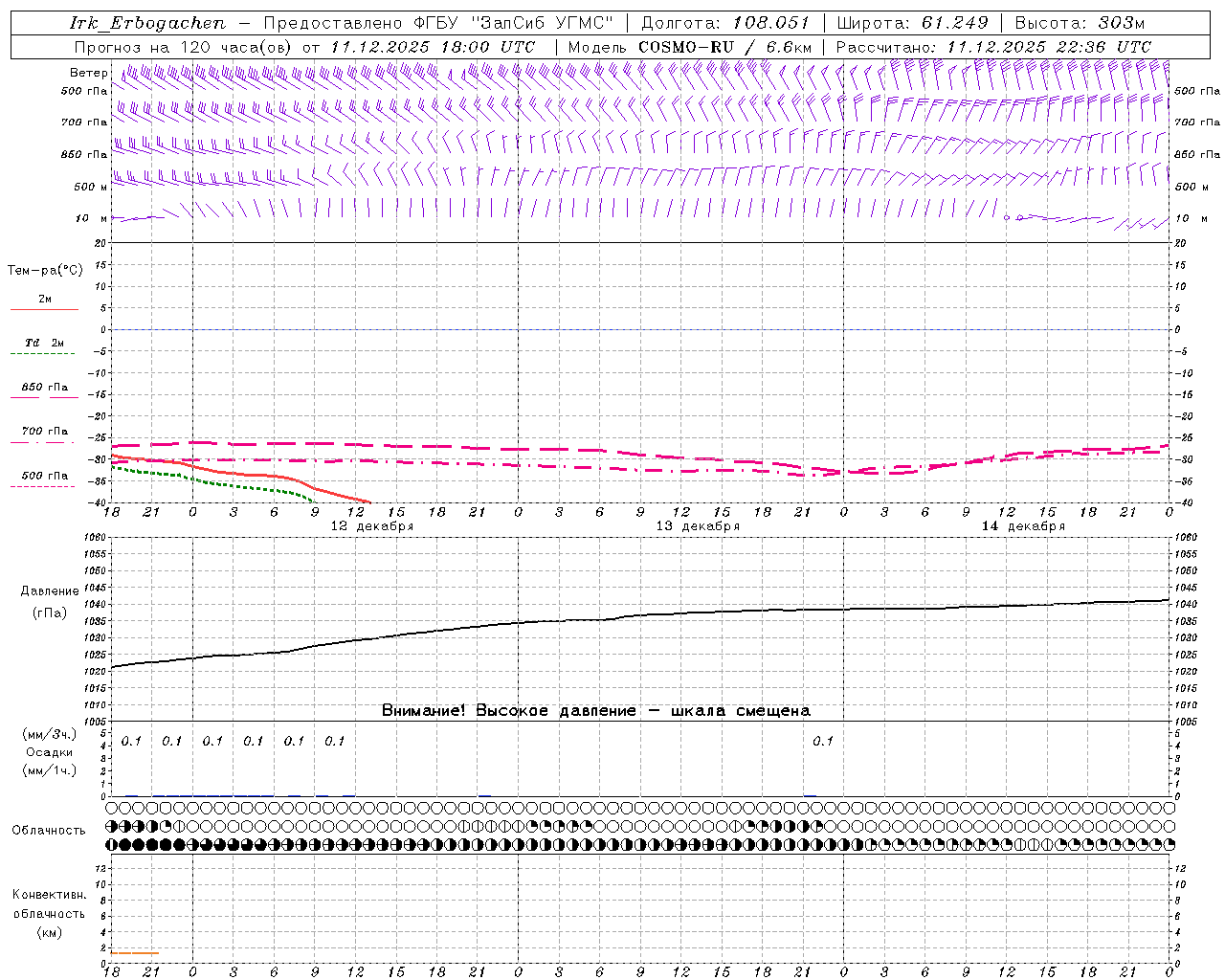This screenshot has width=1225, height=980.
Task: Select the 700 гПа temperature legend entry
Action: point(44,432)
